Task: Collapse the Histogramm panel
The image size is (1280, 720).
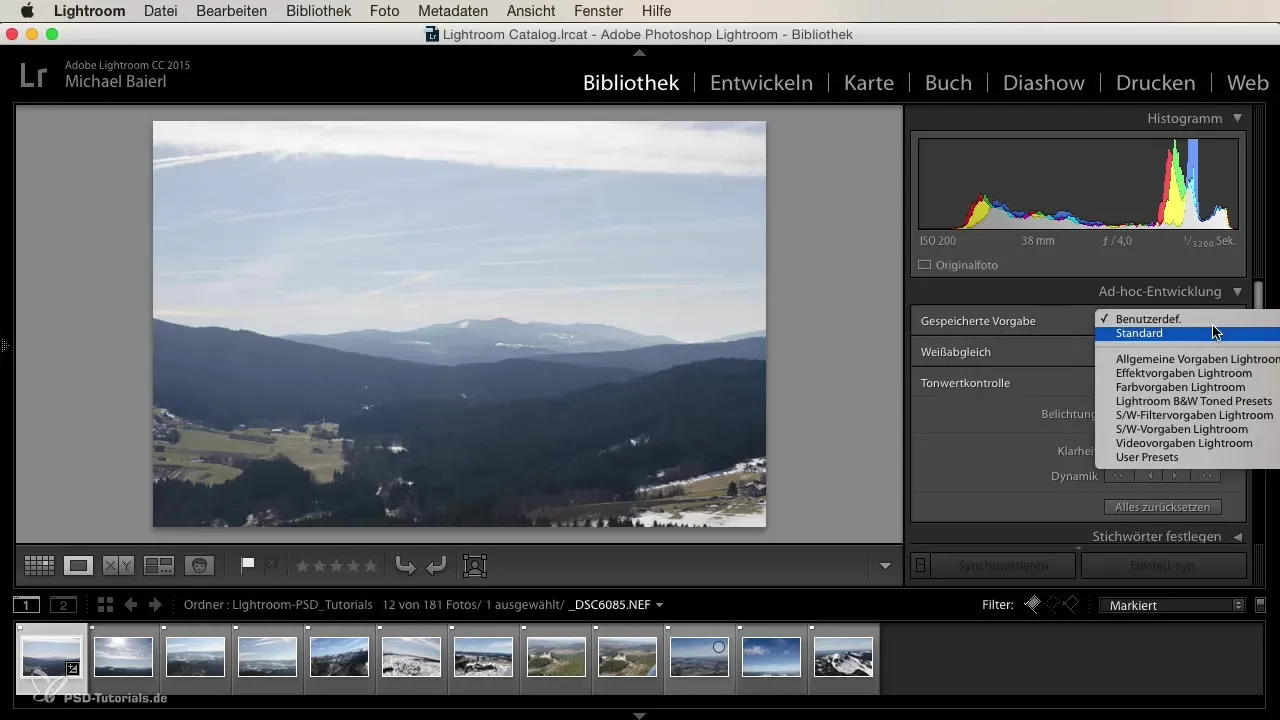Action: [1237, 118]
